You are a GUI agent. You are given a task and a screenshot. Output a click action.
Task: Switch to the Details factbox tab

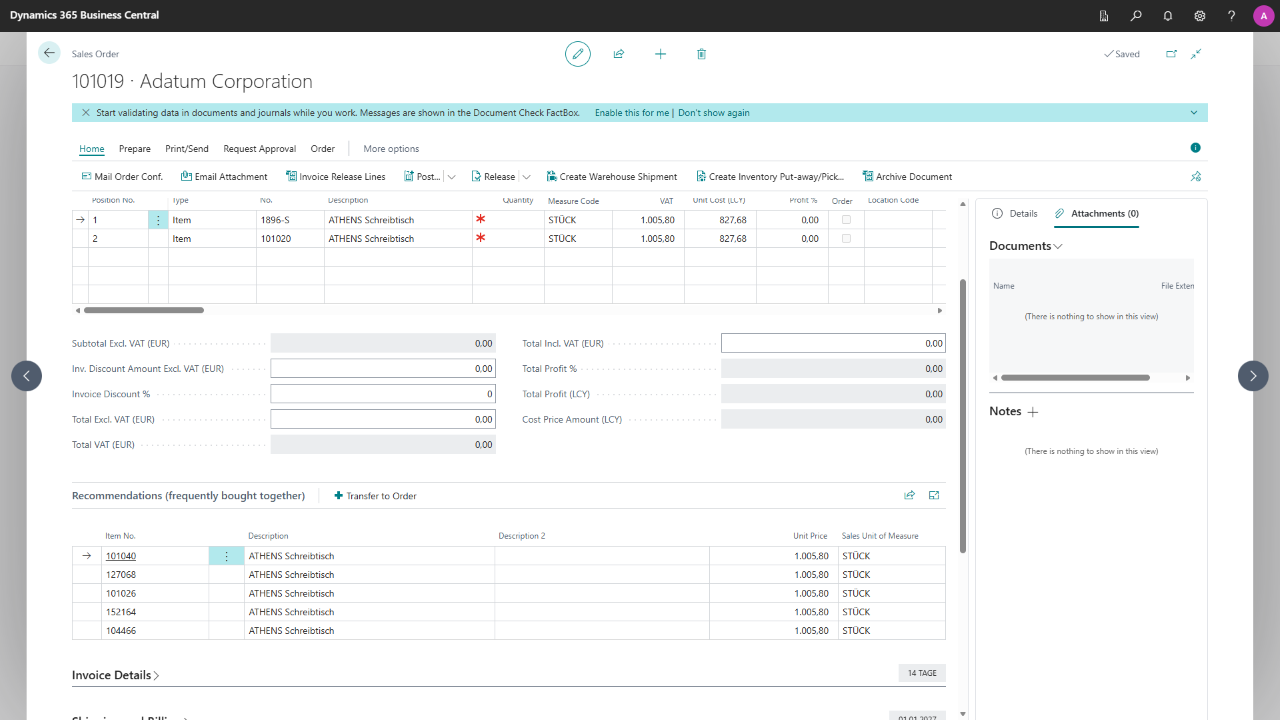(x=1015, y=214)
